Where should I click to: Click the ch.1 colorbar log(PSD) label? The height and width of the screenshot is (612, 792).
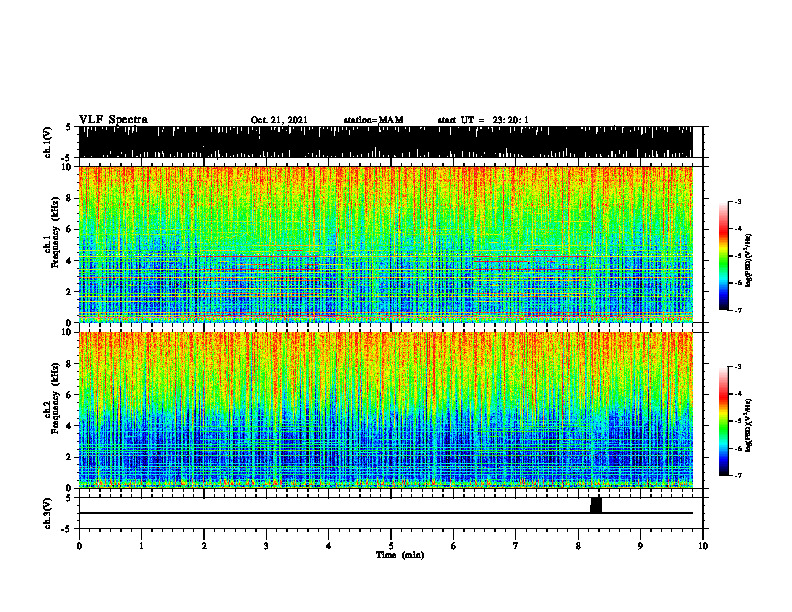pos(748,260)
